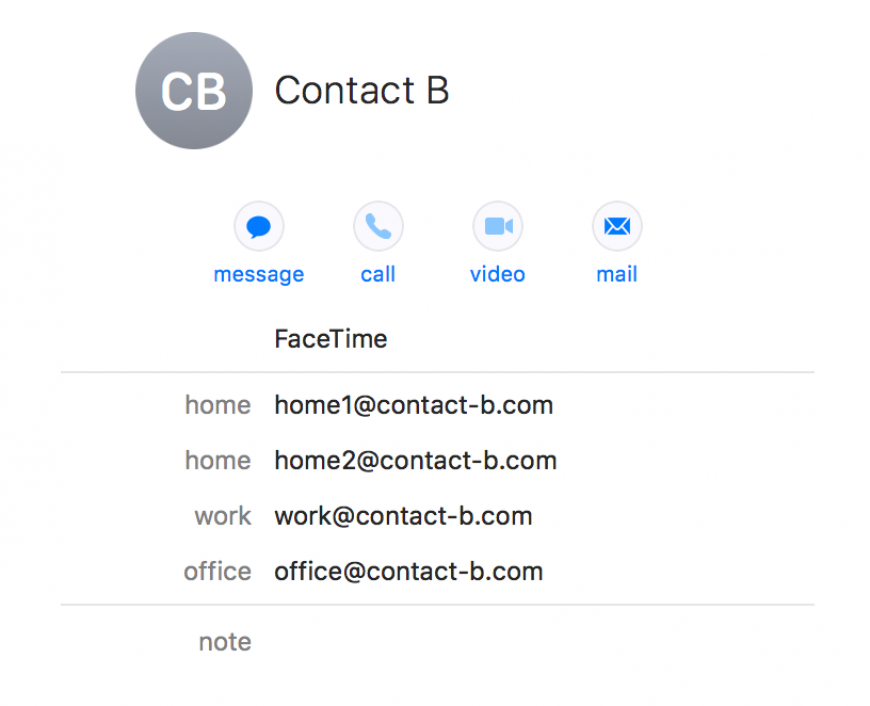Image resolution: width=870 pixels, height=706 pixels.
Task: Open email home2@contact-b.com
Action: coord(416,461)
